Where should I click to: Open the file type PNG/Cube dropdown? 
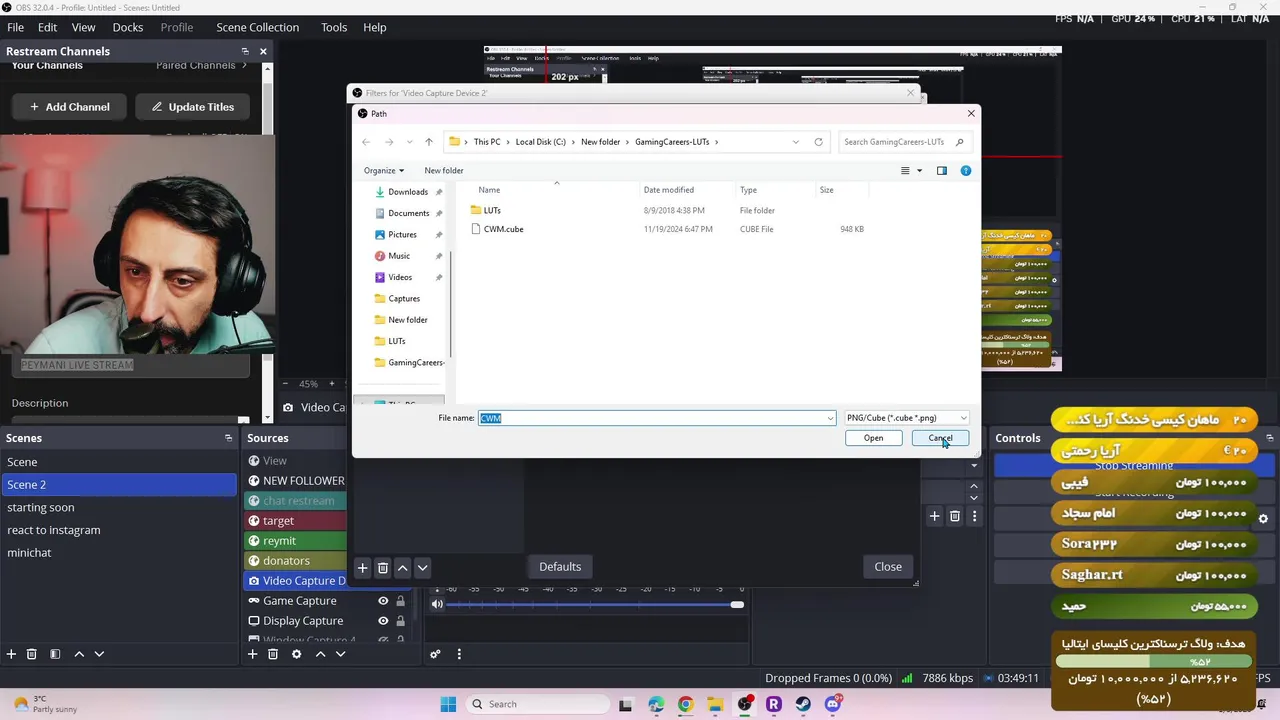pyautogui.click(x=906, y=418)
